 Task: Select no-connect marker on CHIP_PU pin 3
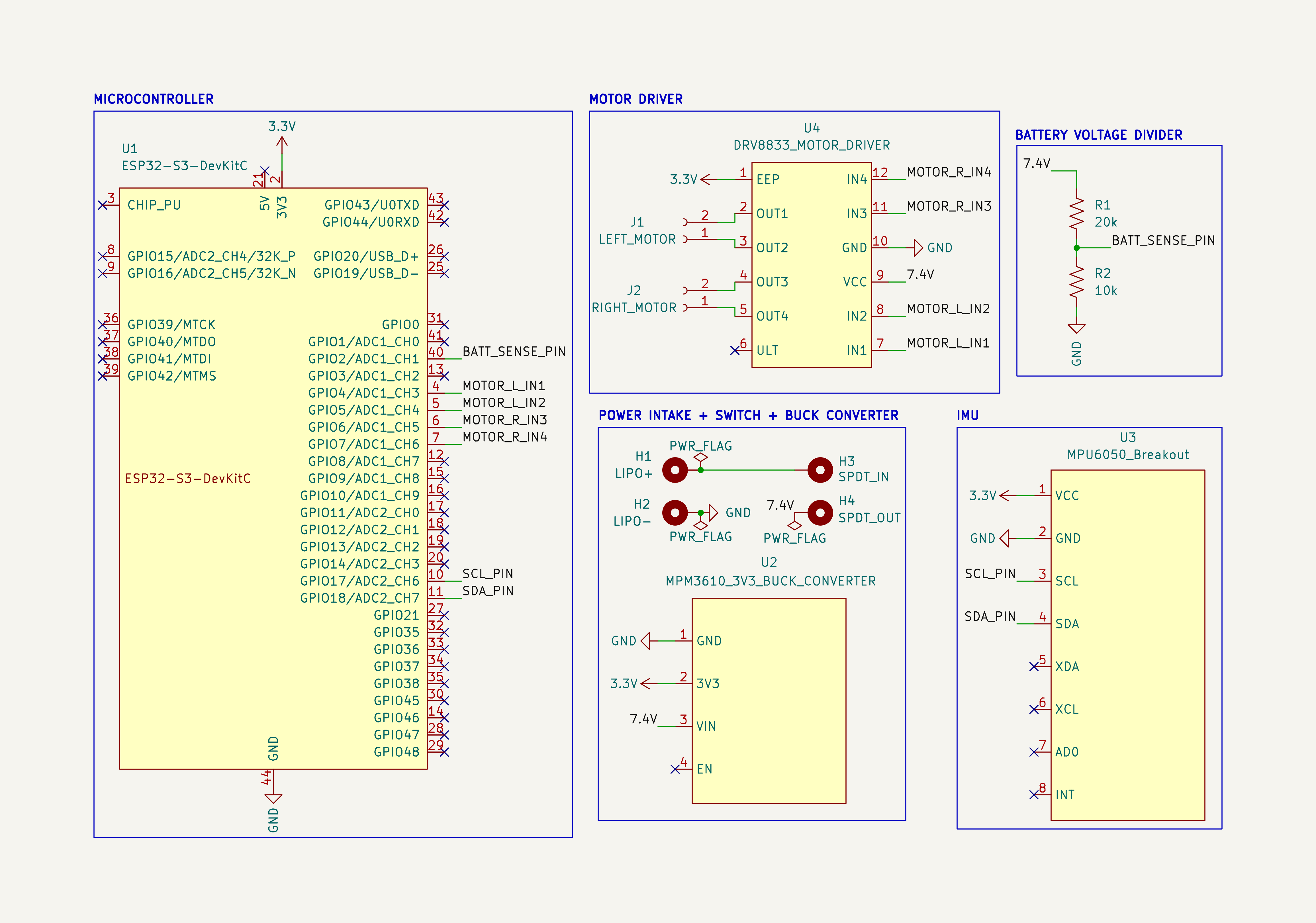click(103, 205)
